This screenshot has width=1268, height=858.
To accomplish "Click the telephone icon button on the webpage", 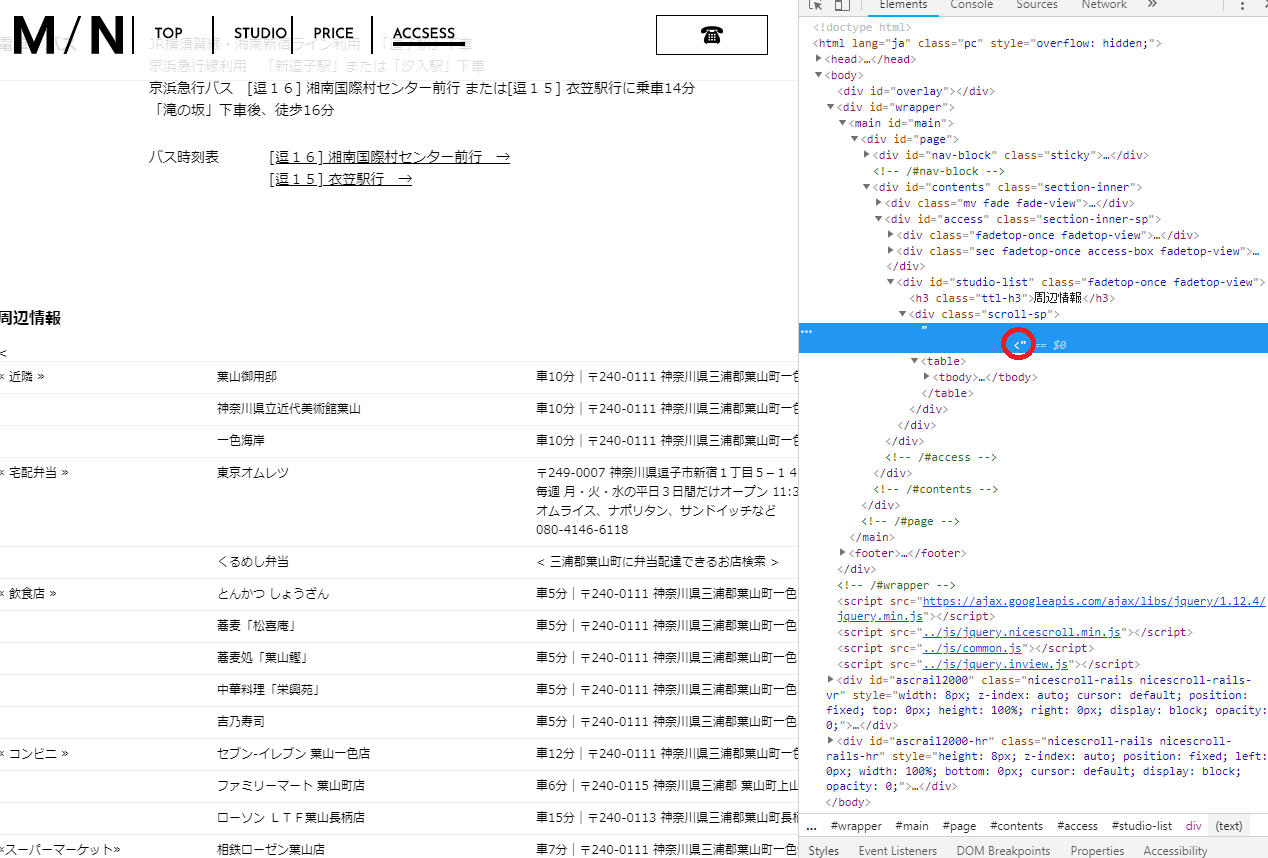I will [711, 35].
